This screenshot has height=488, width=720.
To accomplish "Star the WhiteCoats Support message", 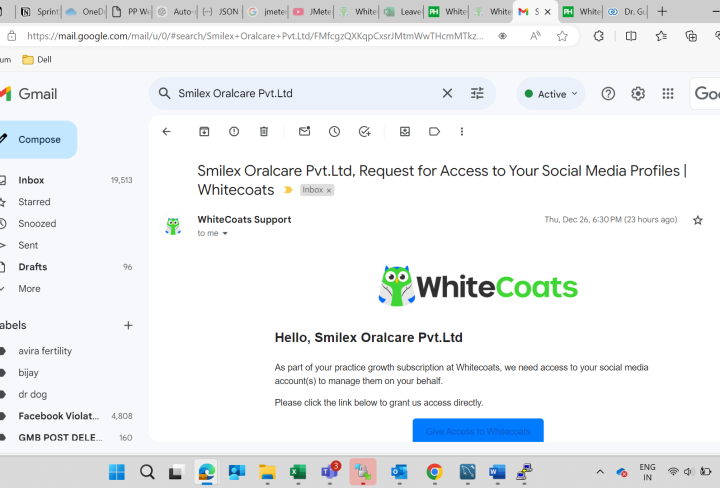I will click(698, 220).
